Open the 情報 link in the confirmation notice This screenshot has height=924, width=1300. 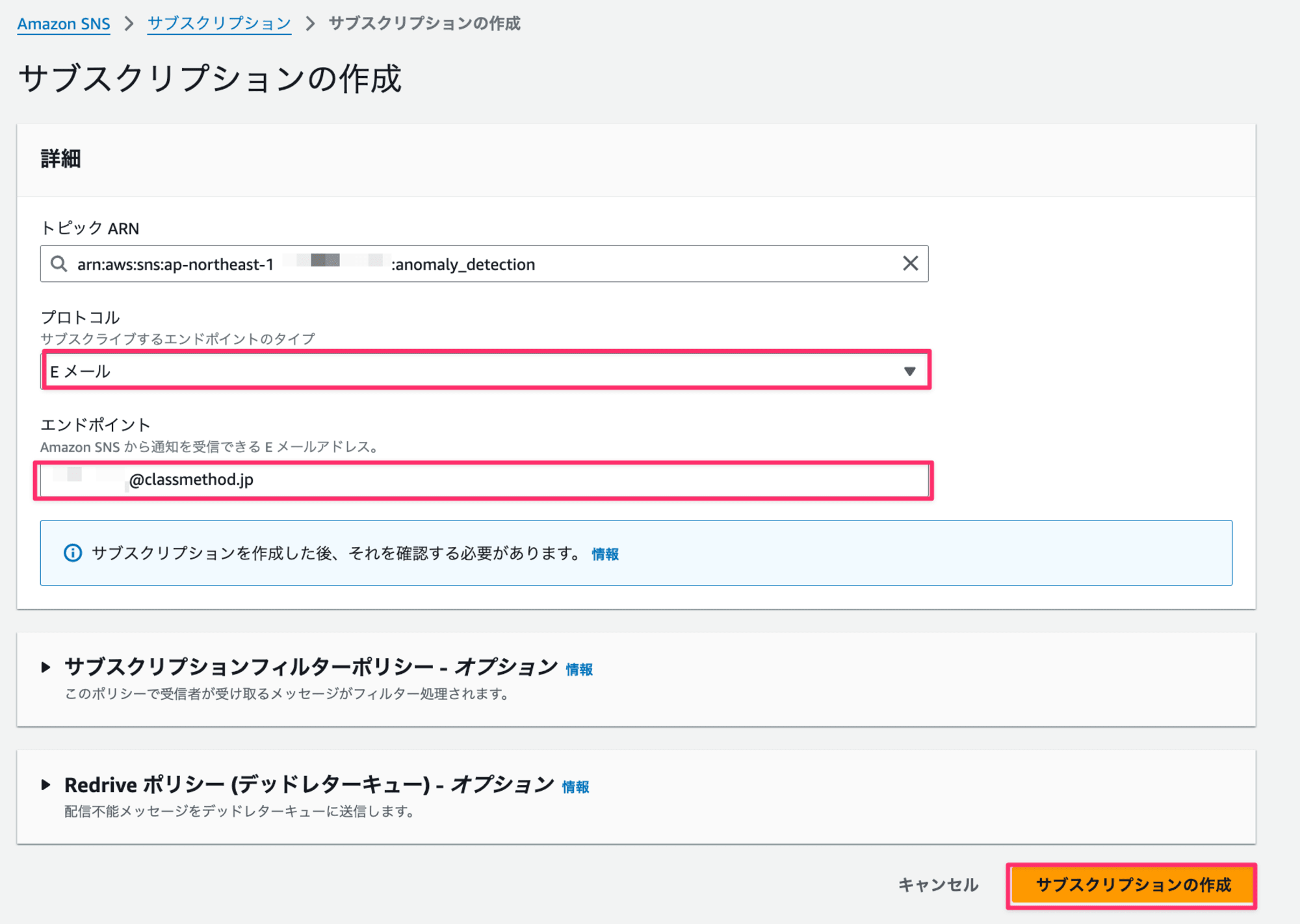tap(605, 554)
